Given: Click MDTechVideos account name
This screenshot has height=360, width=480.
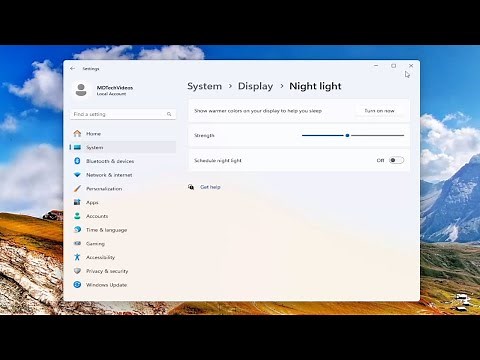Looking at the screenshot, I should point(115,88).
